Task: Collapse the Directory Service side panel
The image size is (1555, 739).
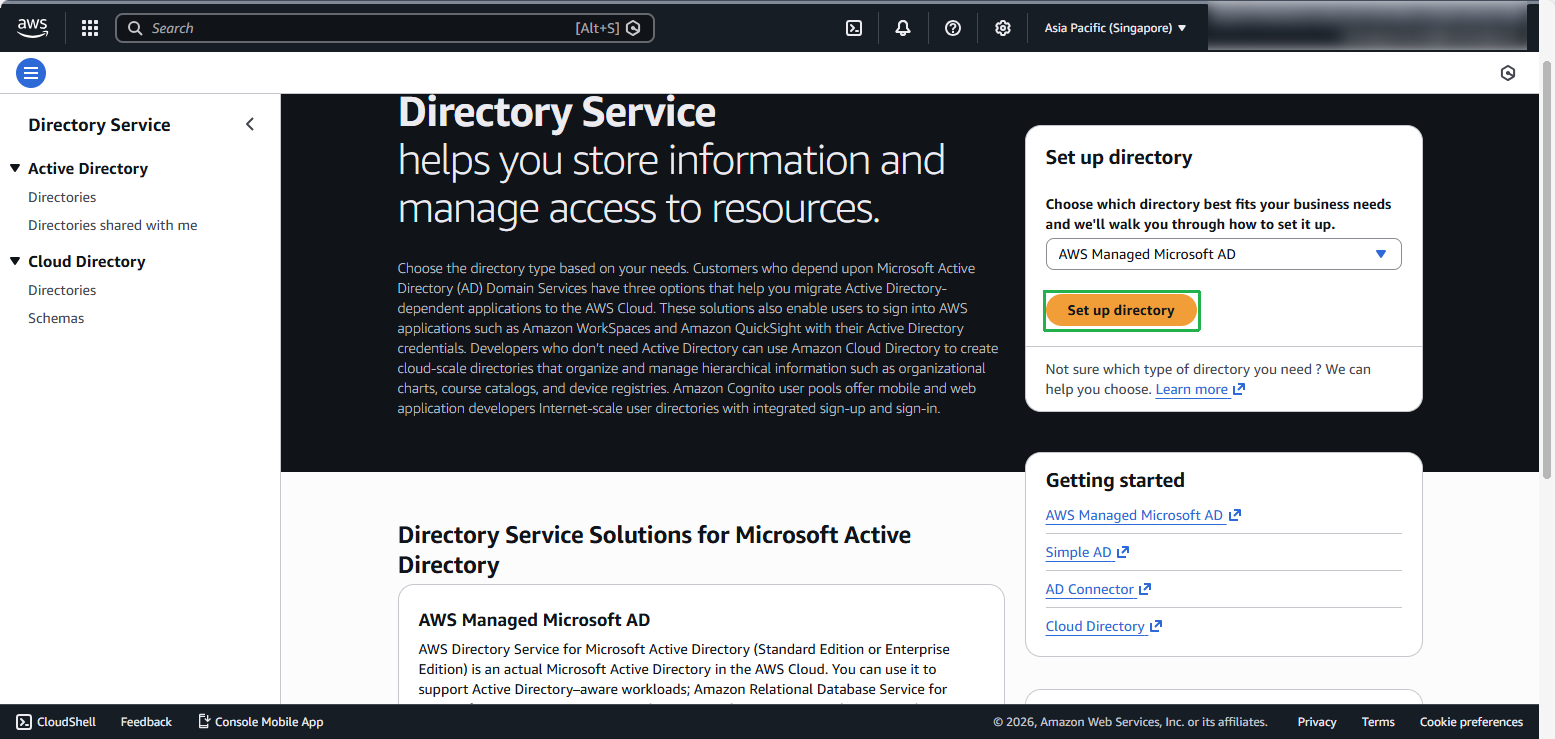Action: tap(250, 124)
